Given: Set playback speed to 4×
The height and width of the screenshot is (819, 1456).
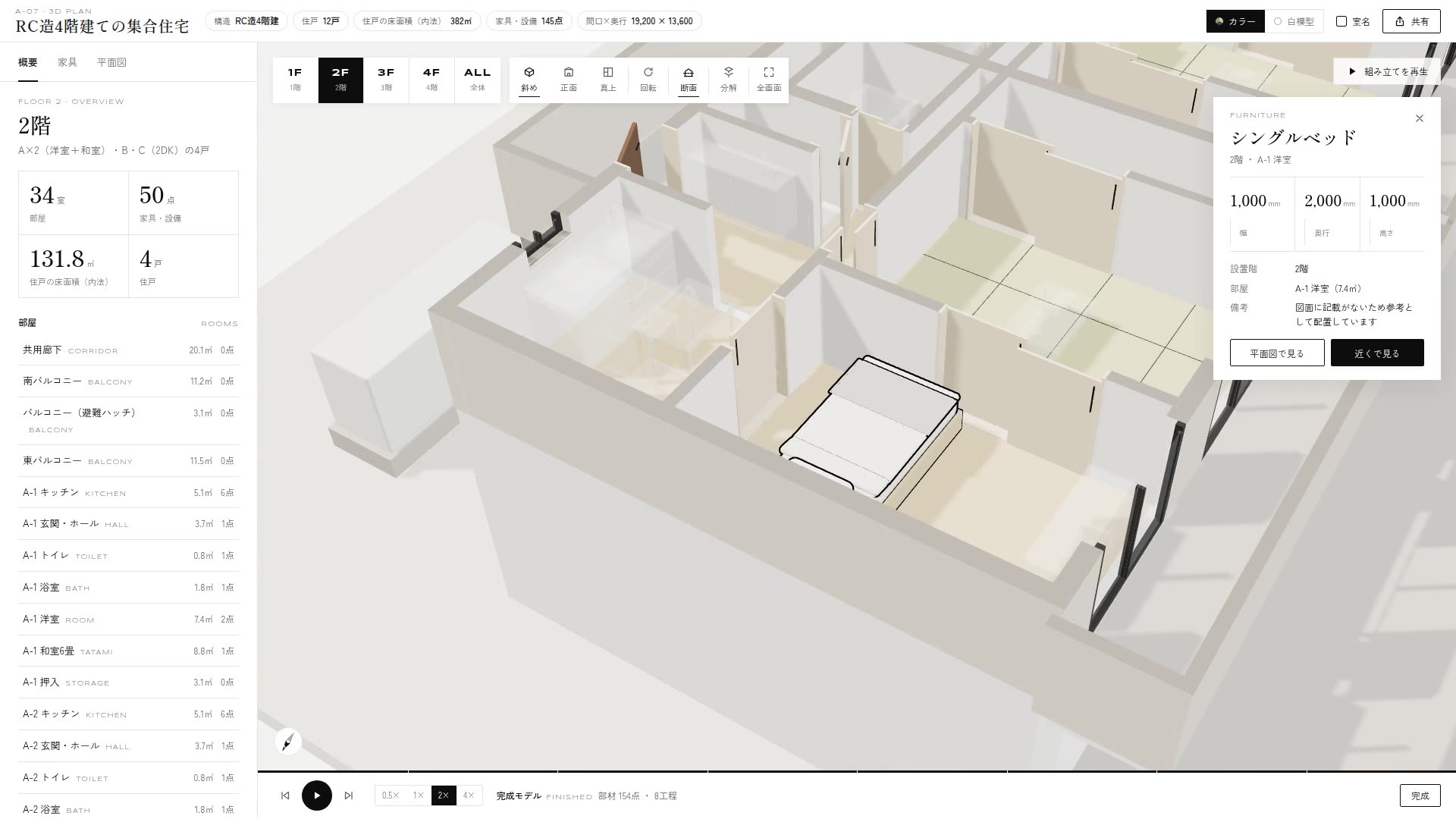Looking at the screenshot, I should 469,795.
